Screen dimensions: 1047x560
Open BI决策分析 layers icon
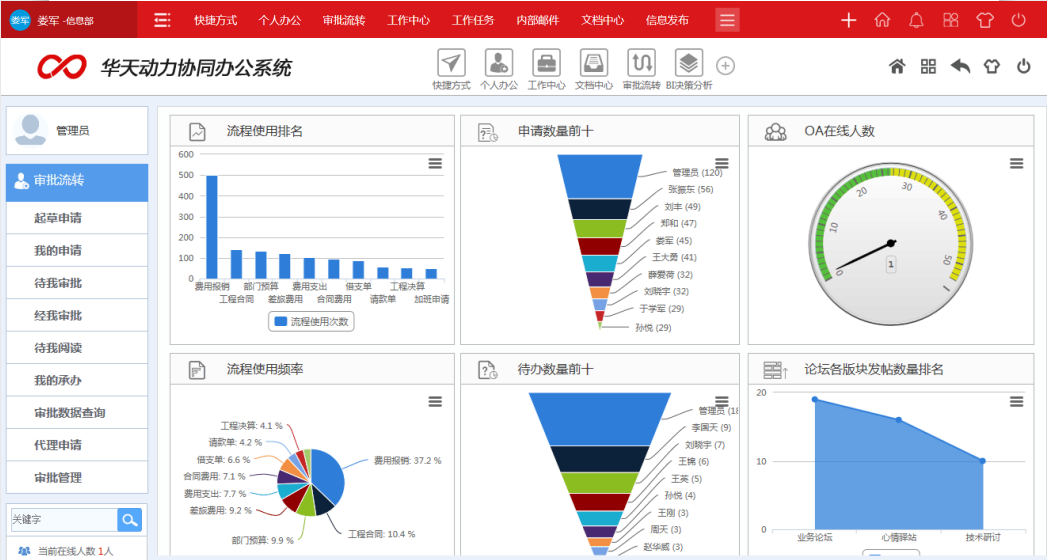click(688, 63)
